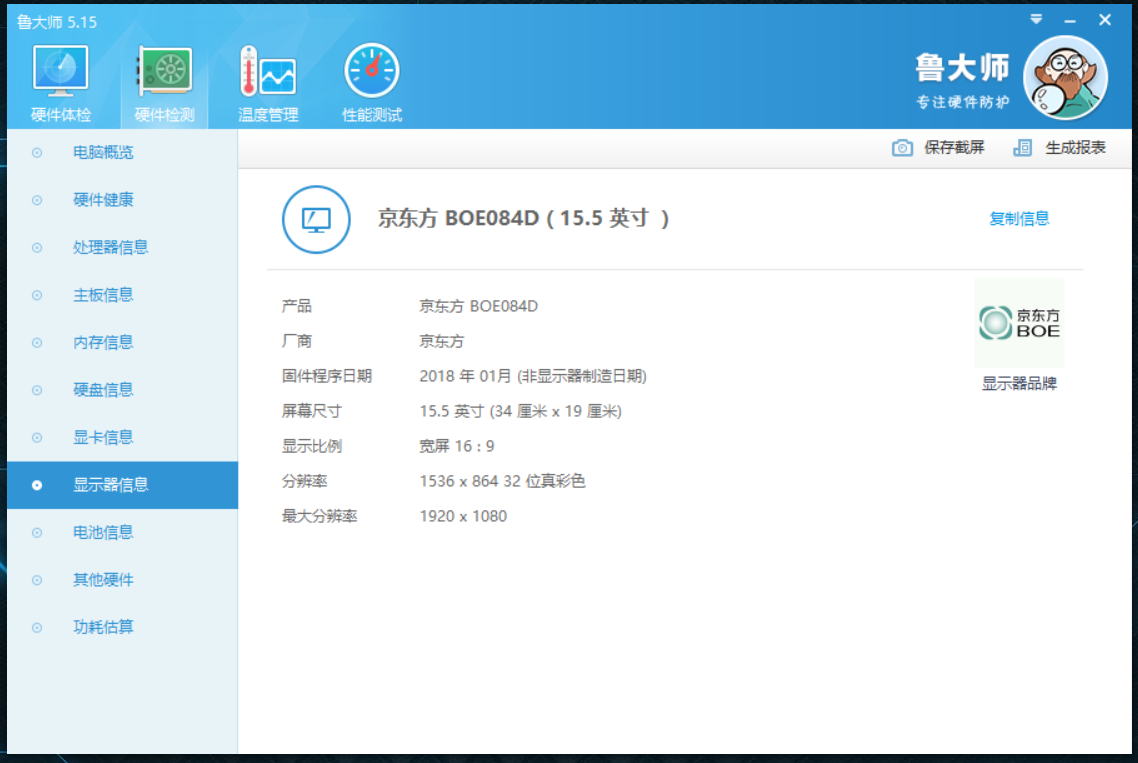Image resolution: width=1138 pixels, height=763 pixels.
Task: Open 功耗估算 sidebar item
Action: 123,627
